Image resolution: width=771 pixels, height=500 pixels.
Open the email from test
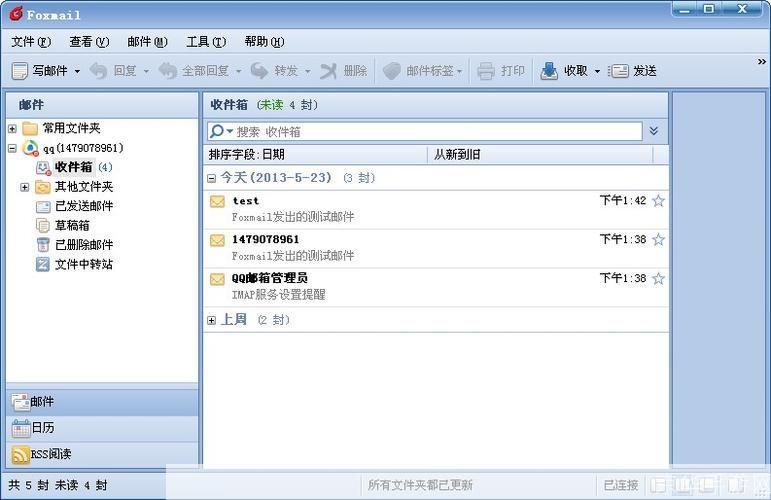point(436,209)
